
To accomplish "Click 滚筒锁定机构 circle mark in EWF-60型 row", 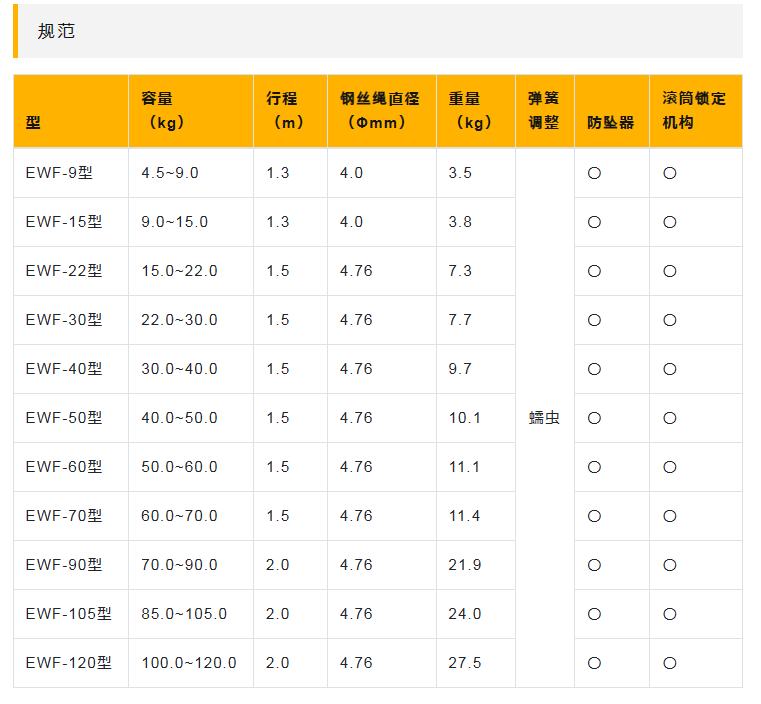I will [670, 467].
